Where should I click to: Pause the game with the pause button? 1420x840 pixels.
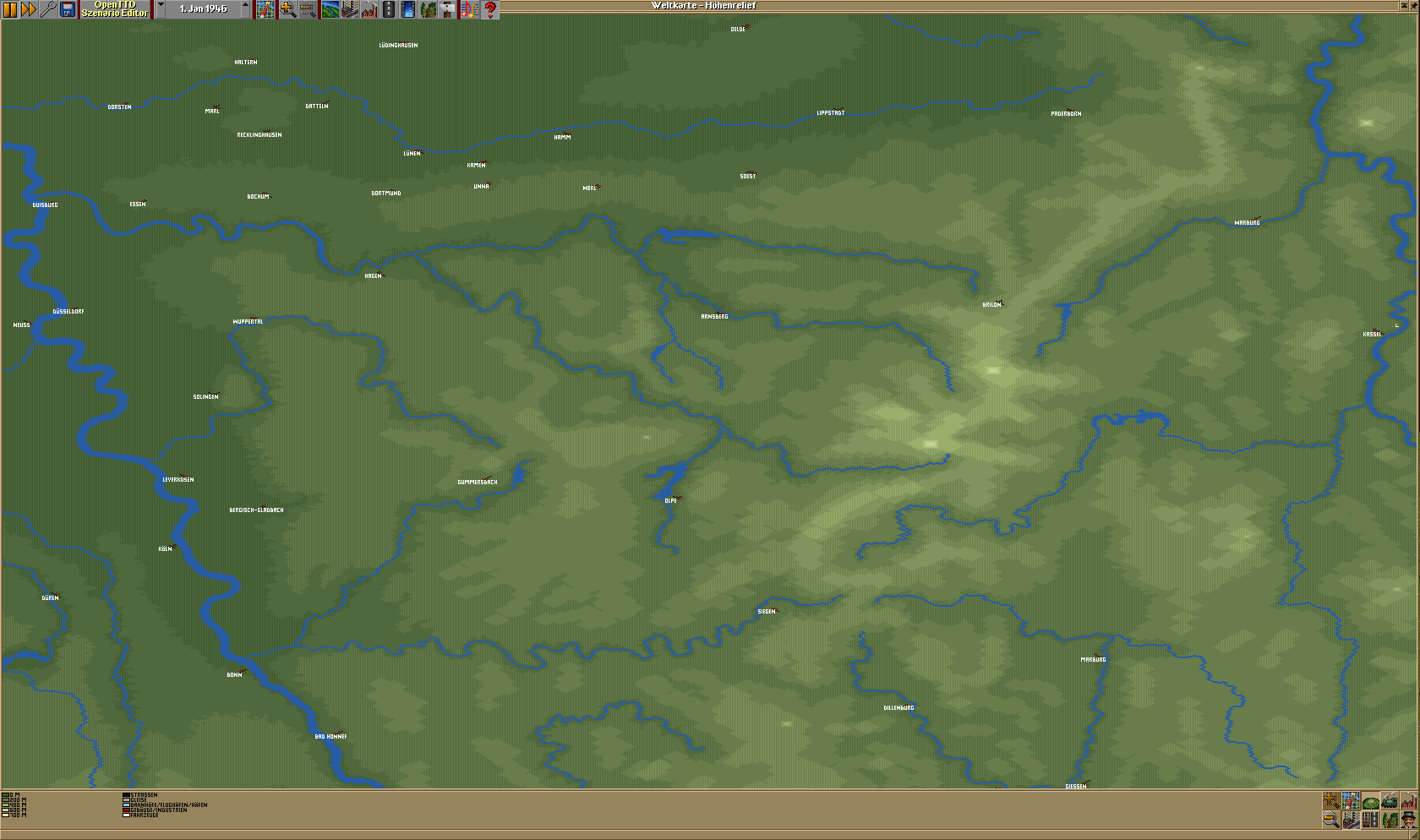click(x=10, y=9)
